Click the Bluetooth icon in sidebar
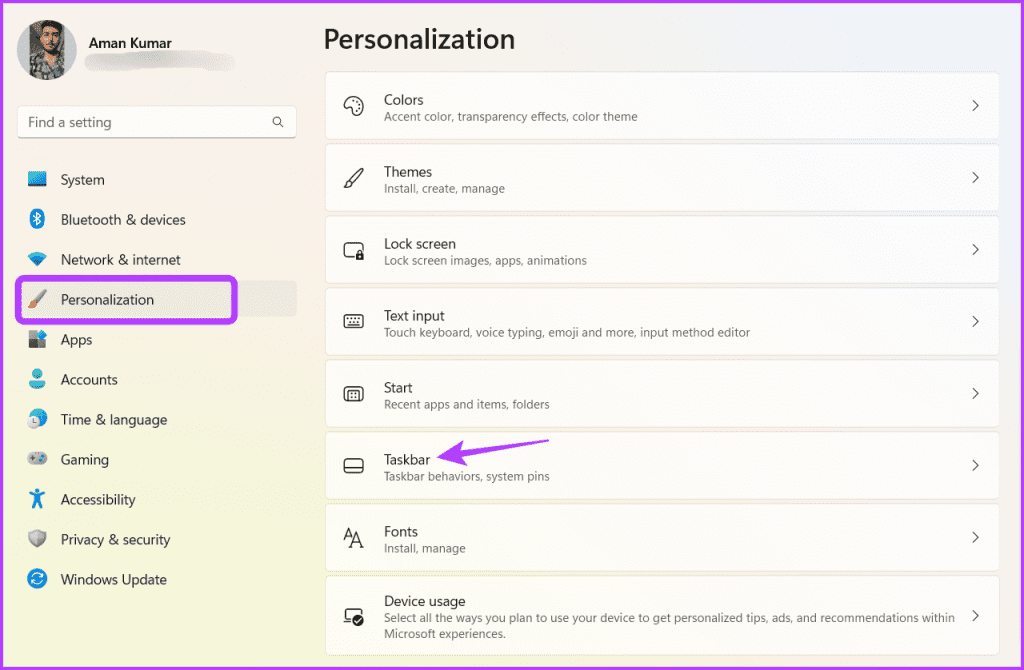 (x=37, y=219)
